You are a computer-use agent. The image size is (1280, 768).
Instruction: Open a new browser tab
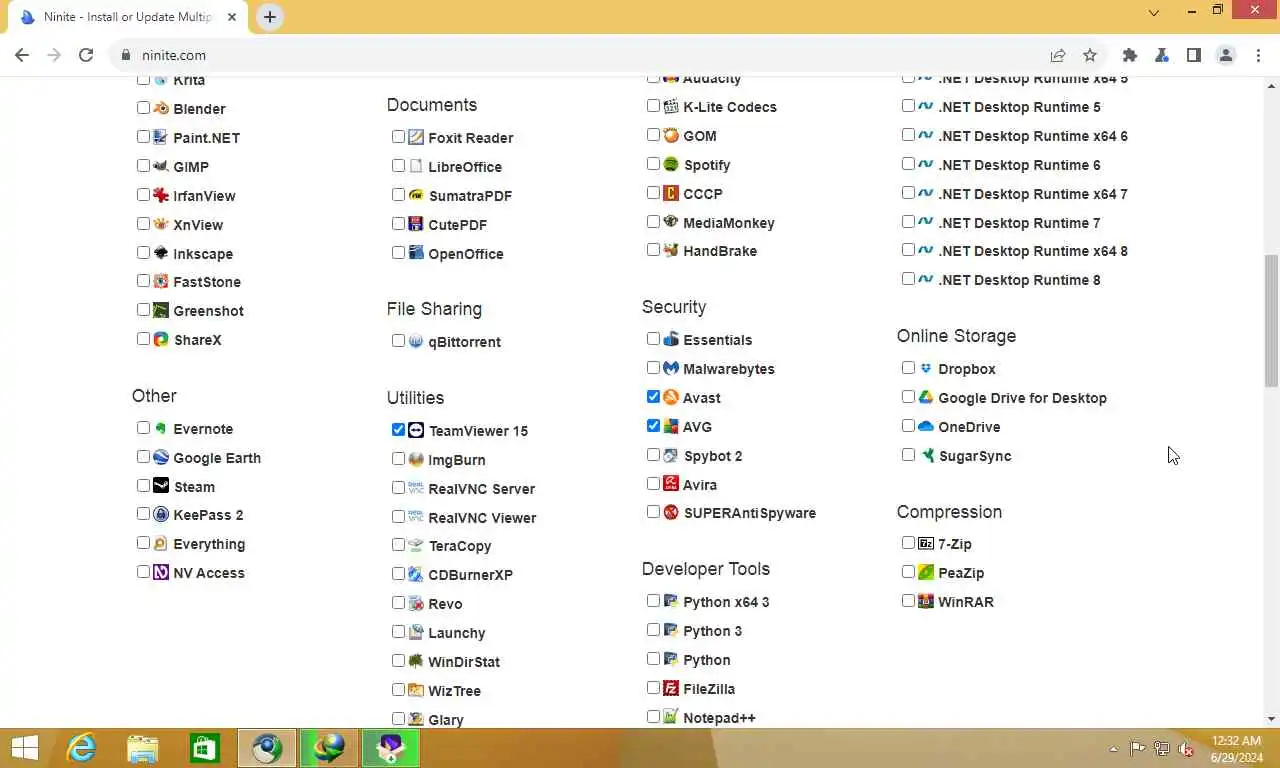coord(270,17)
